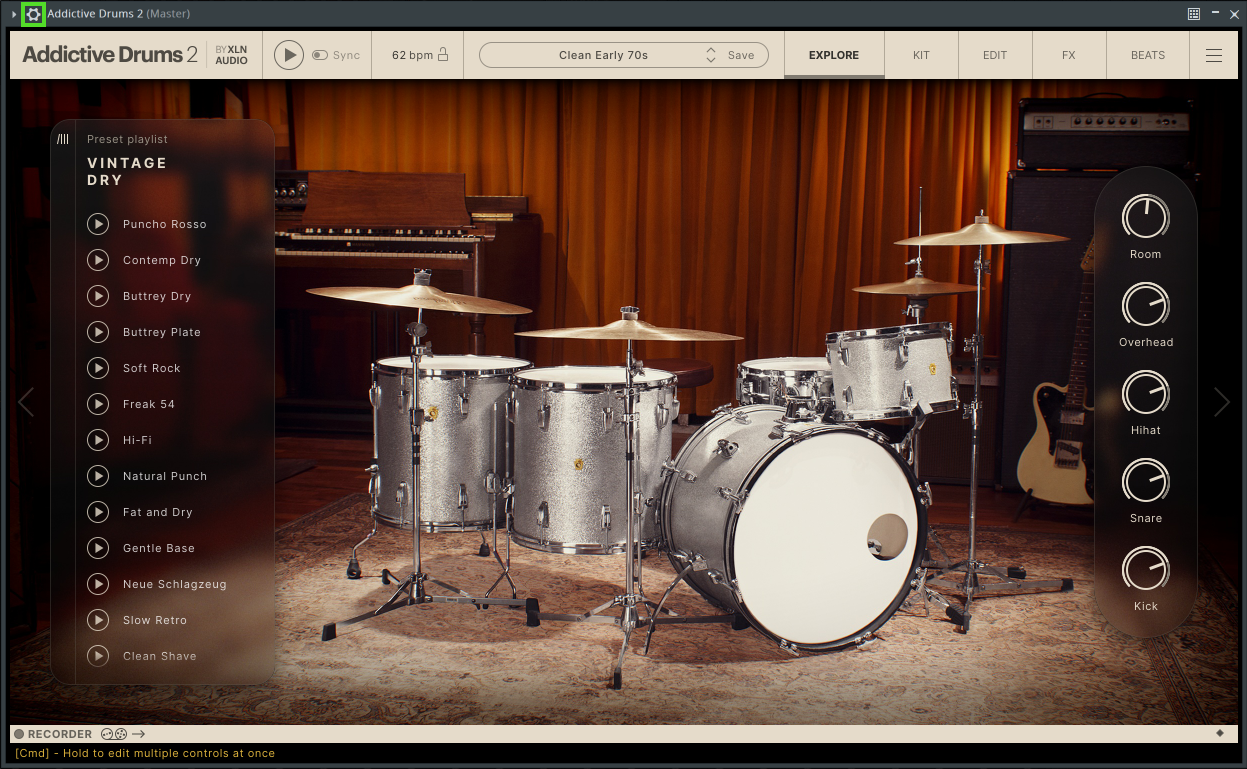This screenshot has width=1247, height=769.
Task: Load the Fat and Dry preset name
Action: [x=158, y=512]
